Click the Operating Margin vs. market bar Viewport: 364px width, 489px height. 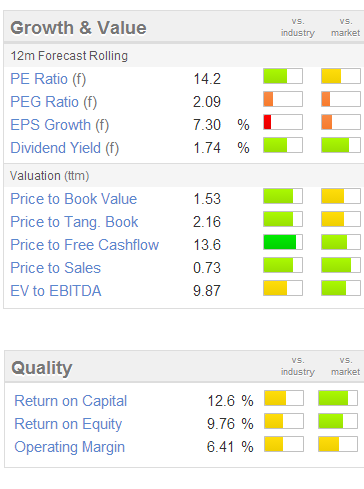coord(338,444)
